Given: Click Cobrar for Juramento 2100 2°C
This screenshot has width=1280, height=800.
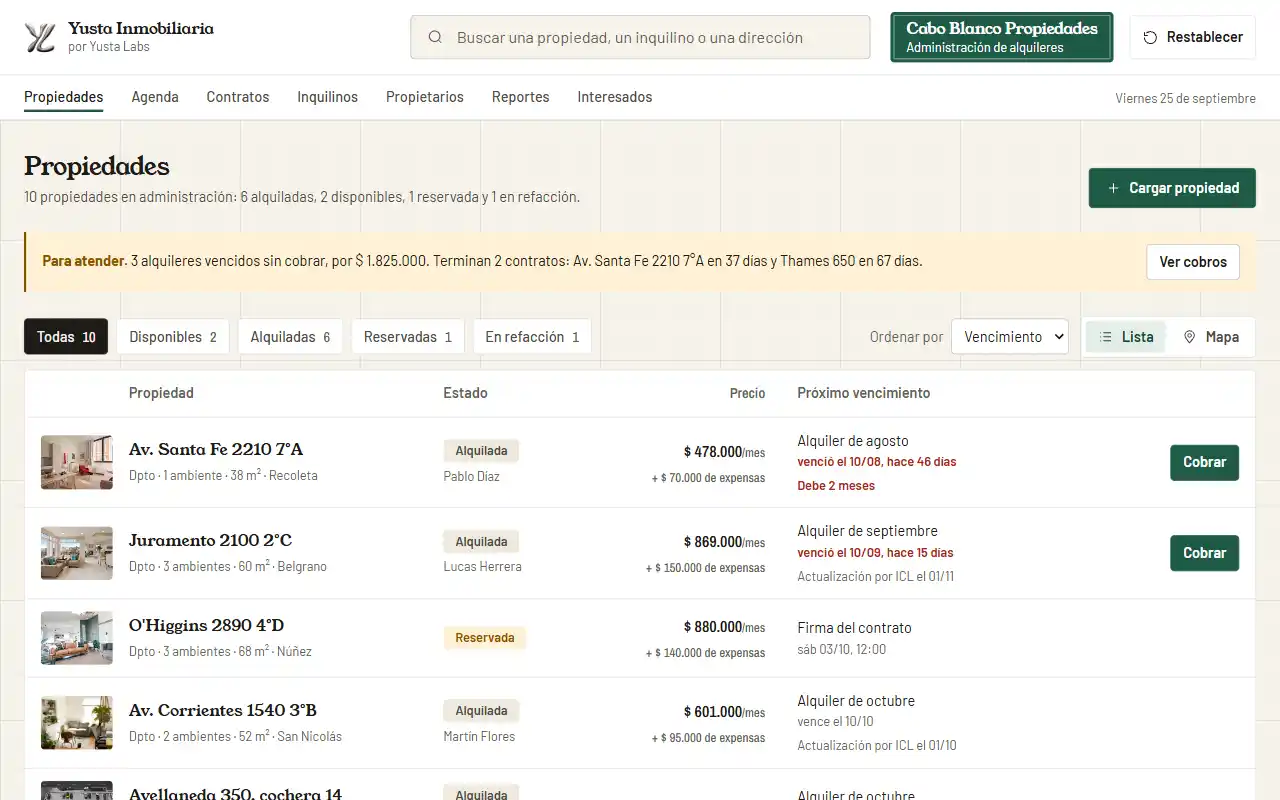Looking at the screenshot, I should pos(1204,553).
